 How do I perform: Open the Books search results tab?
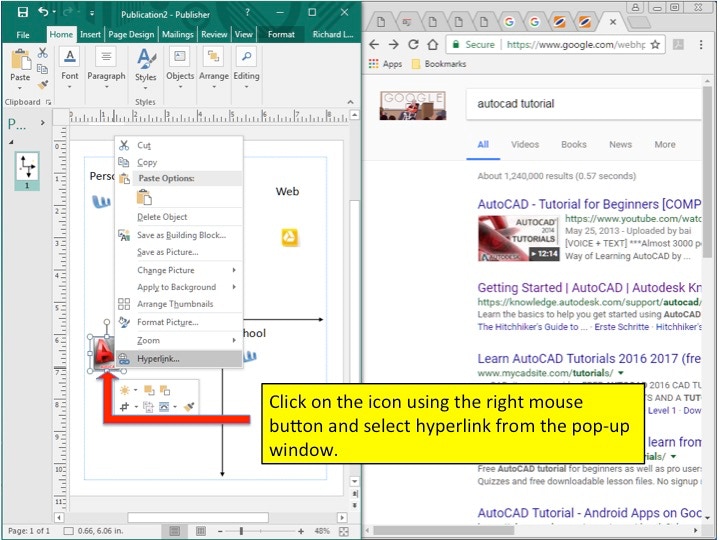(574, 145)
